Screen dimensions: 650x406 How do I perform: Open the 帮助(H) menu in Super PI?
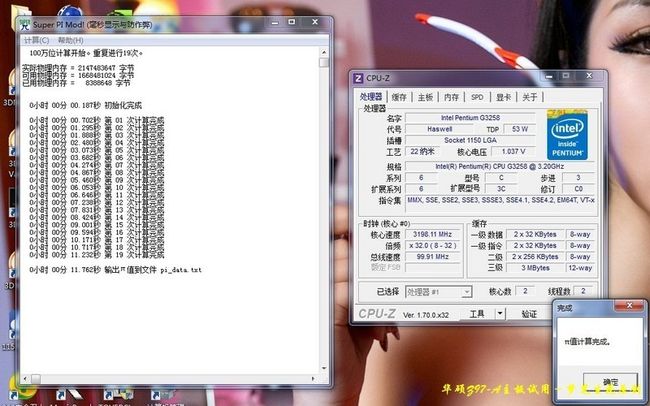(x=70, y=40)
